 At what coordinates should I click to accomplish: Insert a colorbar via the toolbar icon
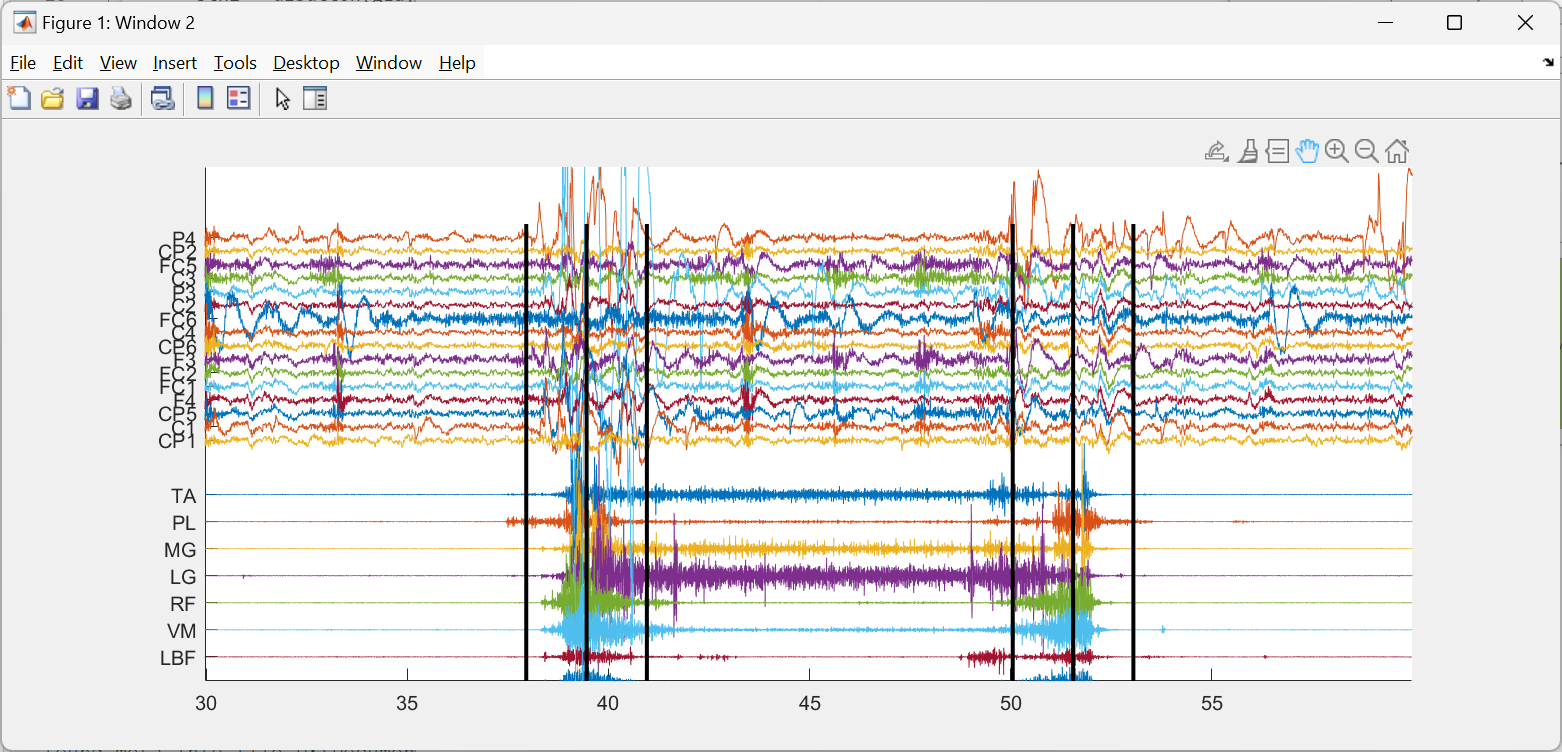point(205,98)
